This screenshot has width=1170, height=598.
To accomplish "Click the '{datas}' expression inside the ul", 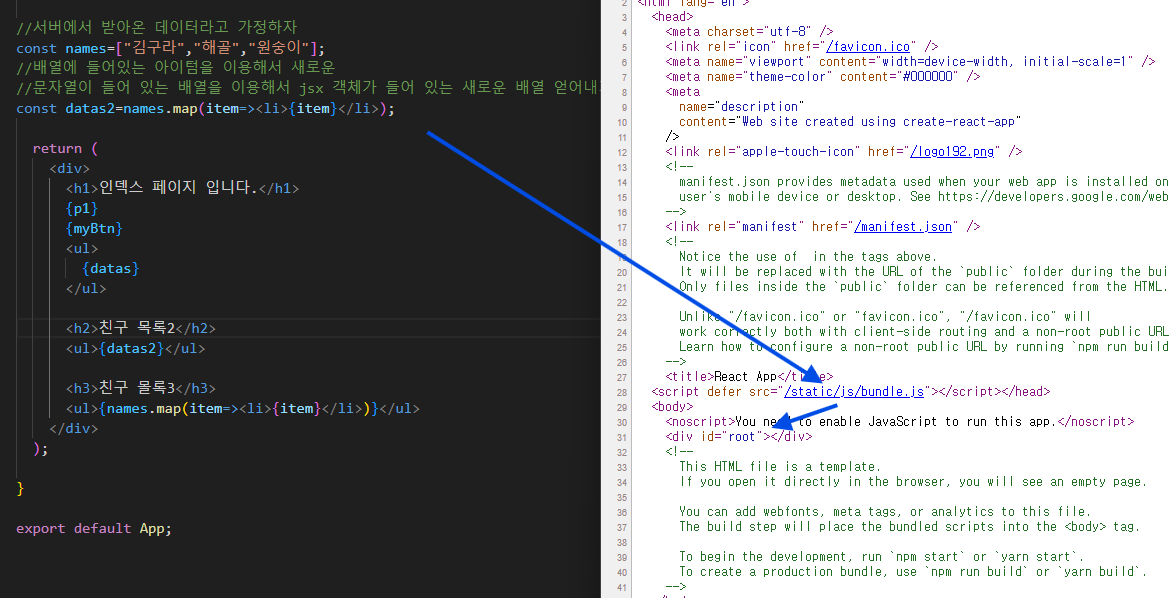I will (110, 268).
